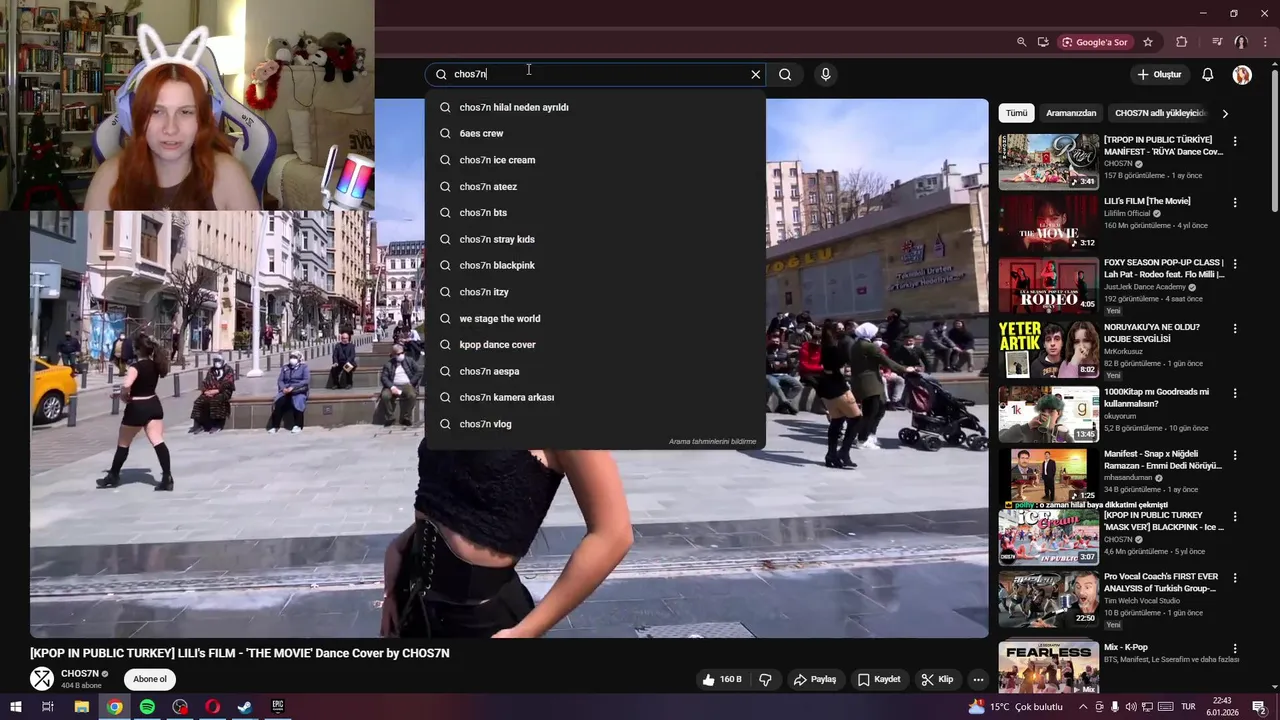The image size is (1280, 720).
Task: Dislike the video
Action: [x=765, y=679]
